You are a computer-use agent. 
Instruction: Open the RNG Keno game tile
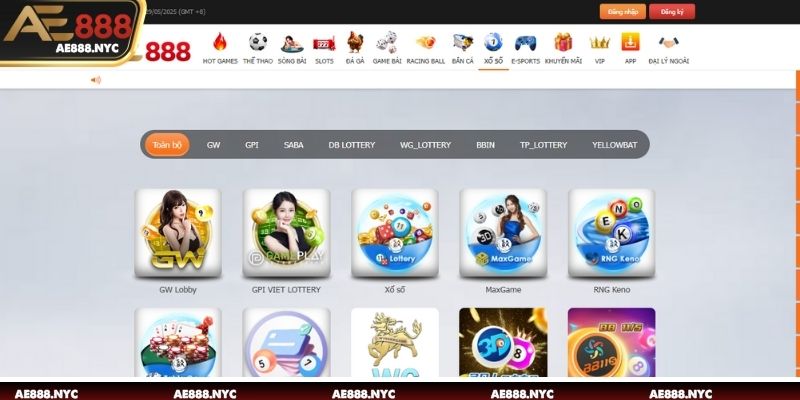(611, 233)
